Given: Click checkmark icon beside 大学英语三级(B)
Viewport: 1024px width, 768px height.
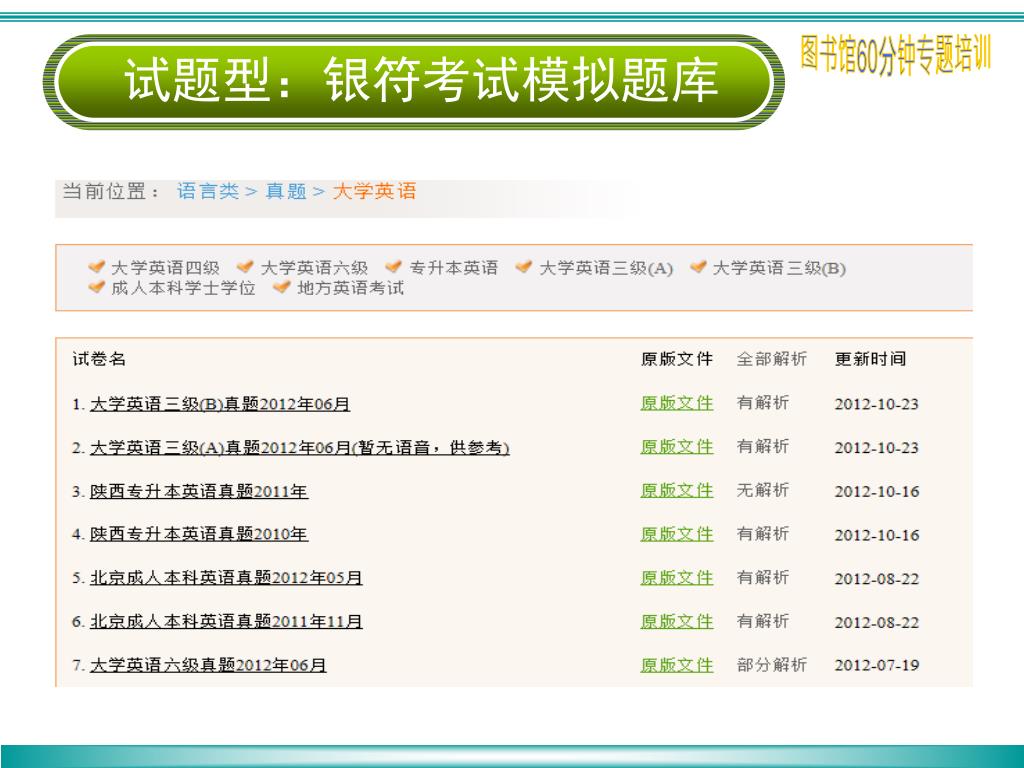Looking at the screenshot, I should (x=698, y=266).
